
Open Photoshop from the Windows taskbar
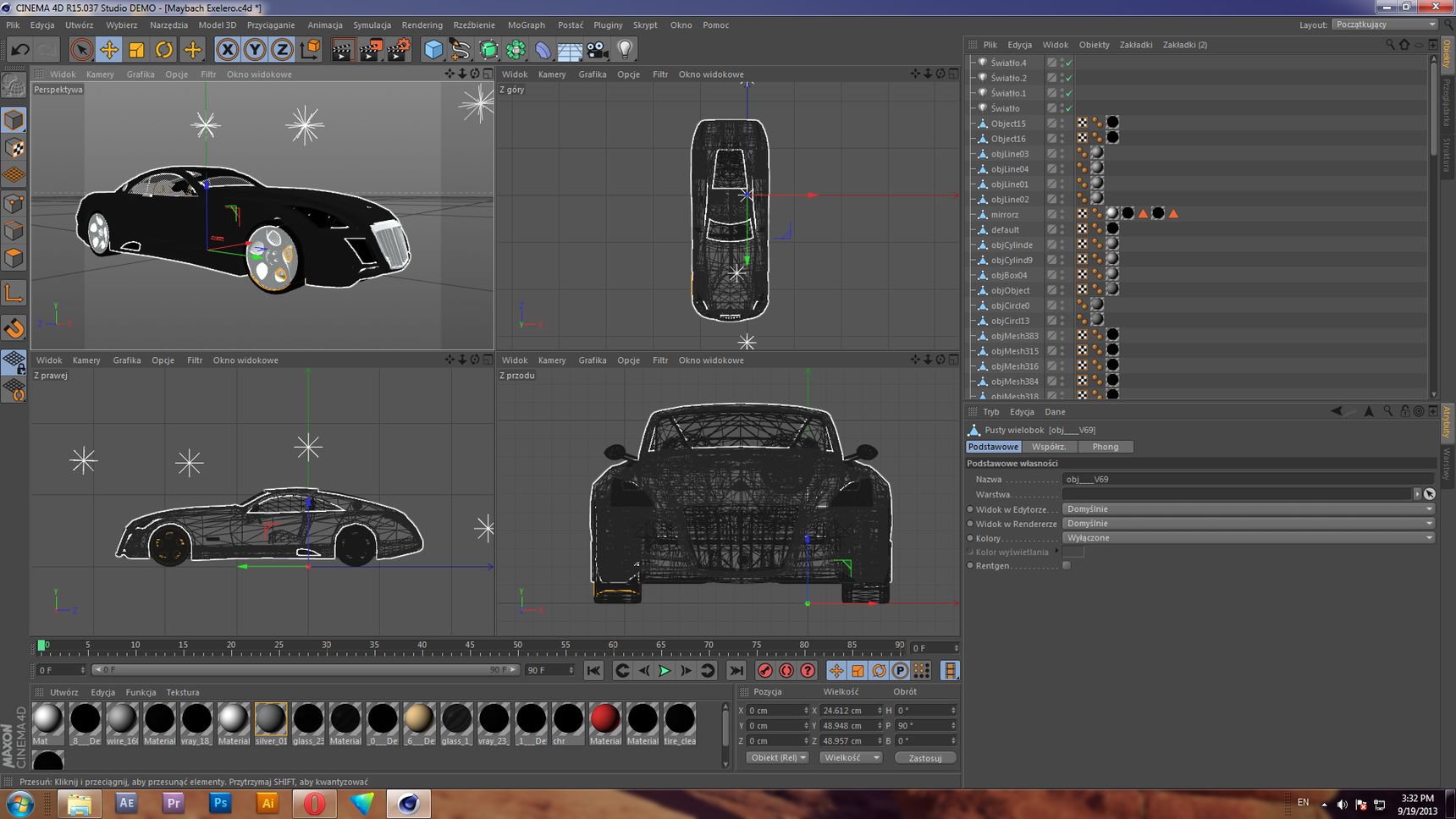tap(221, 803)
